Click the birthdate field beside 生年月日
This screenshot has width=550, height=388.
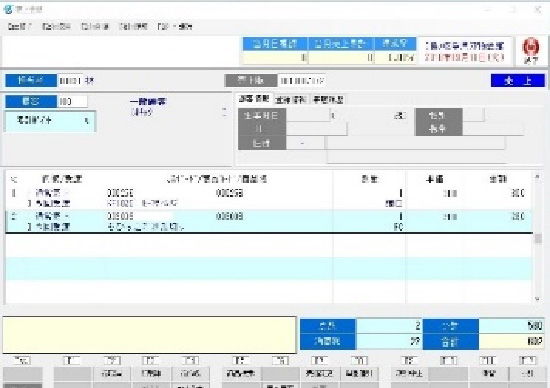point(308,115)
